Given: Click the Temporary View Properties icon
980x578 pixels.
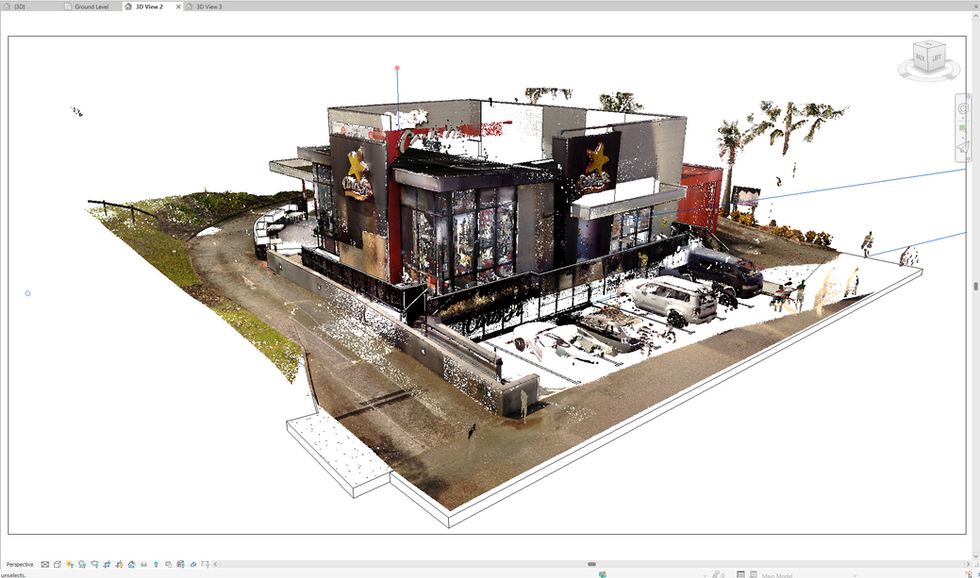Looking at the screenshot, I should [x=168, y=564].
